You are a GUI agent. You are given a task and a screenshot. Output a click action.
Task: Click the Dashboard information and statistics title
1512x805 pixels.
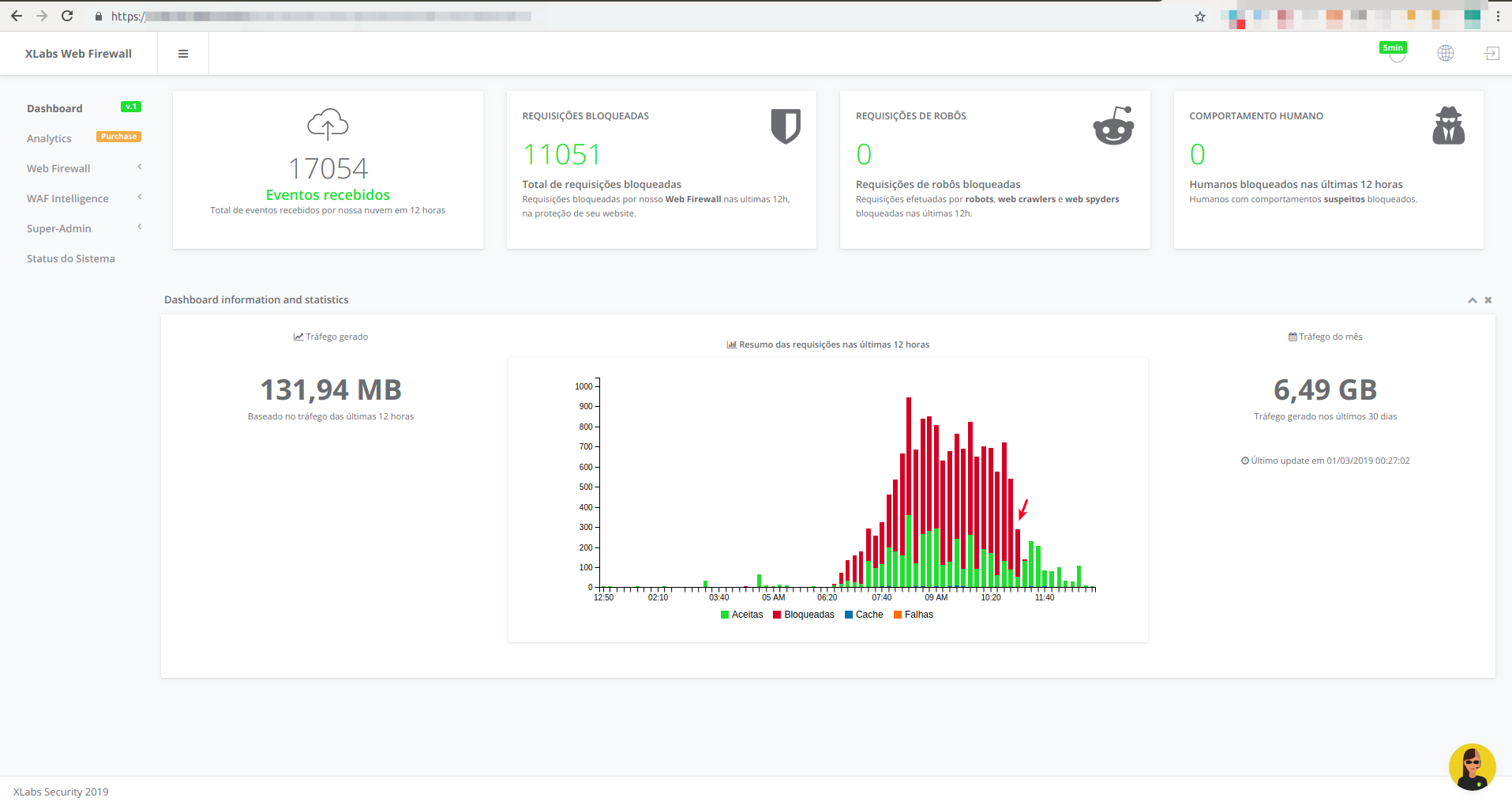(x=257, y=299)
